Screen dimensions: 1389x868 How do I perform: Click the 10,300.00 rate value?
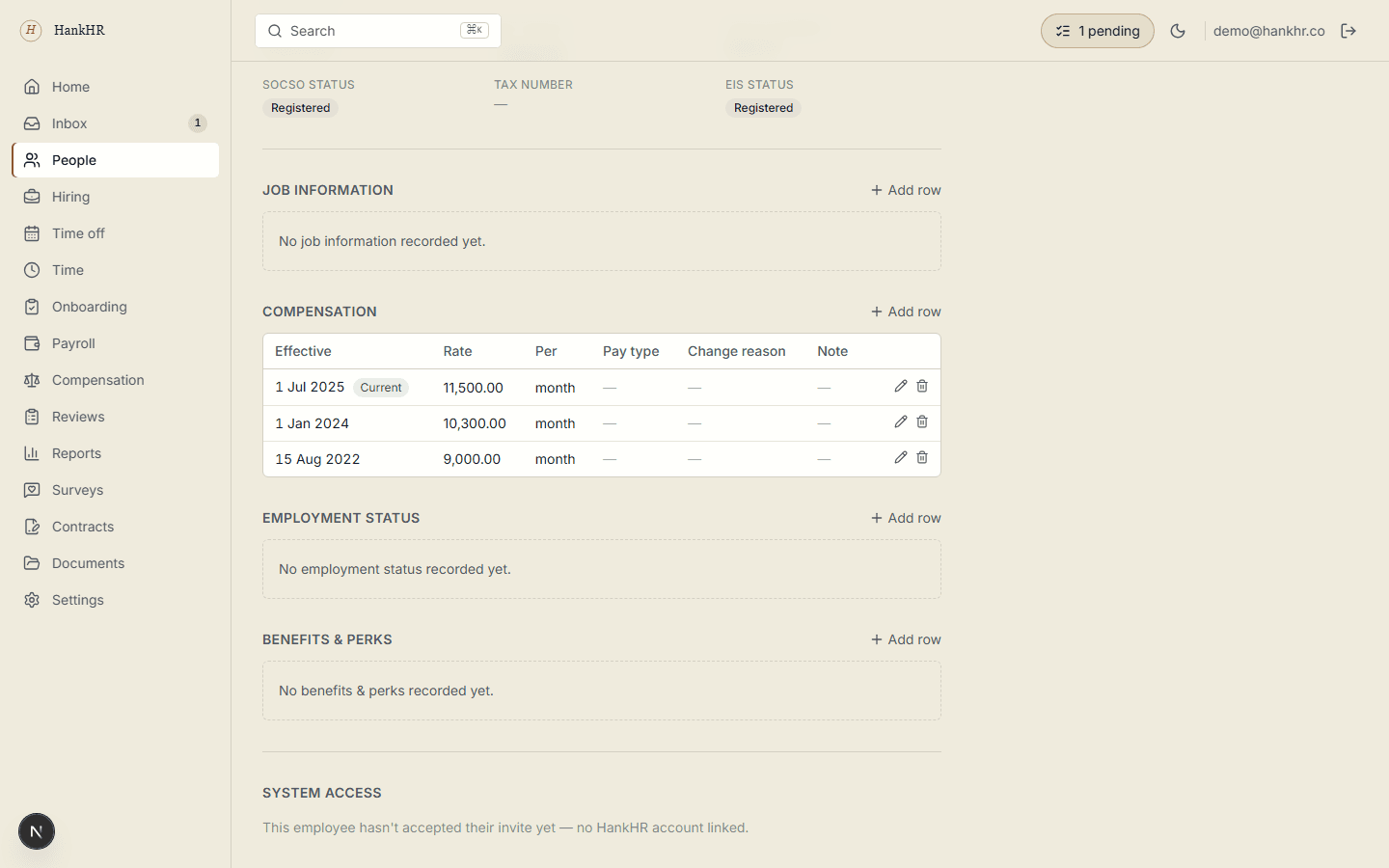tap(475, 423)
